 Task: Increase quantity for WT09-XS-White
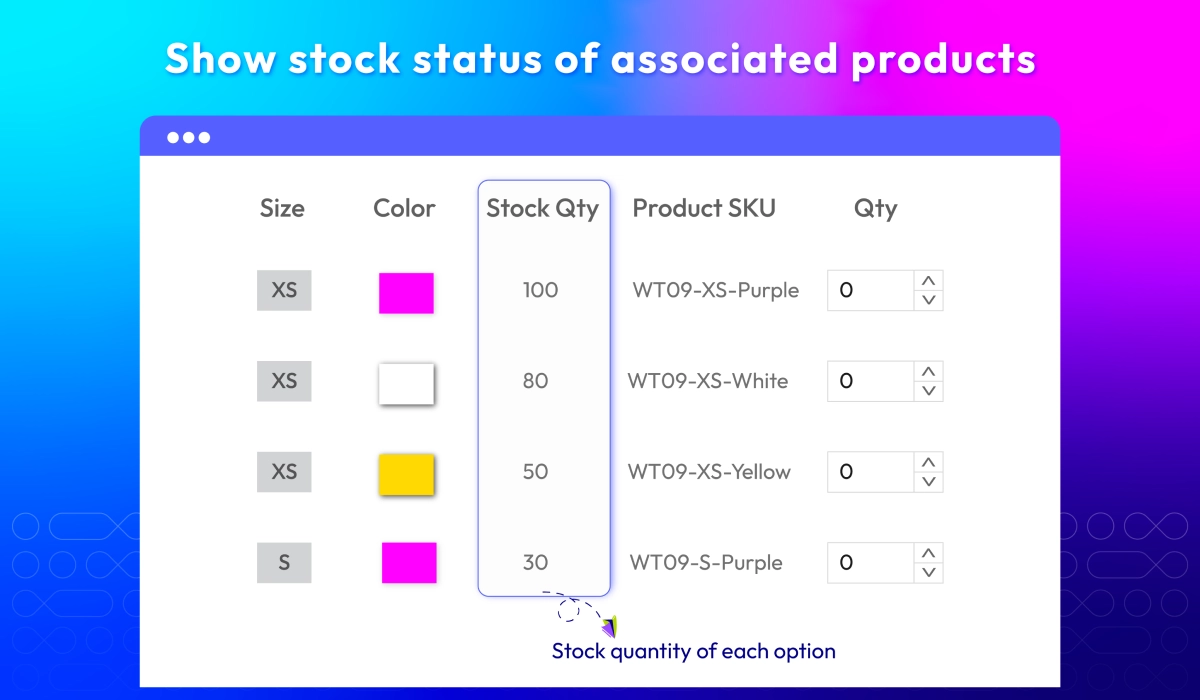click(x=929, y=372)
